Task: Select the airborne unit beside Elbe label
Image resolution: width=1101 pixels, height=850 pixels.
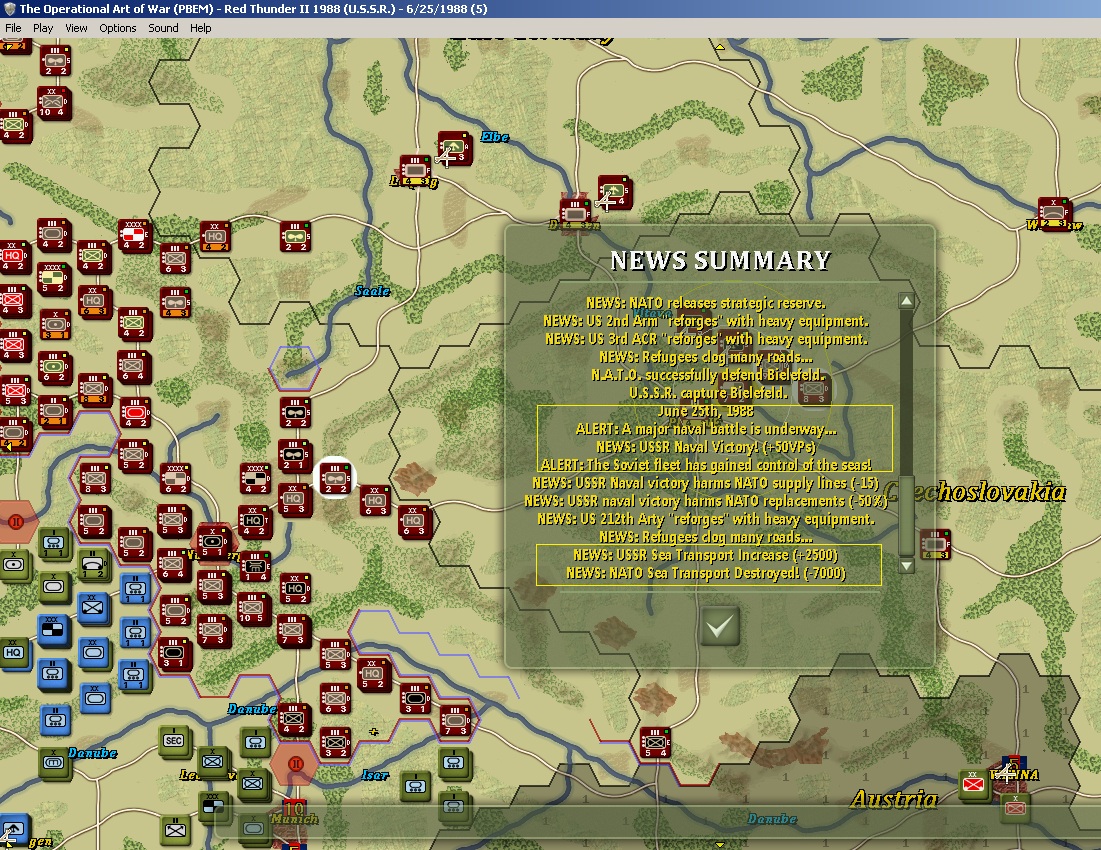Action: tap(454, 147)
